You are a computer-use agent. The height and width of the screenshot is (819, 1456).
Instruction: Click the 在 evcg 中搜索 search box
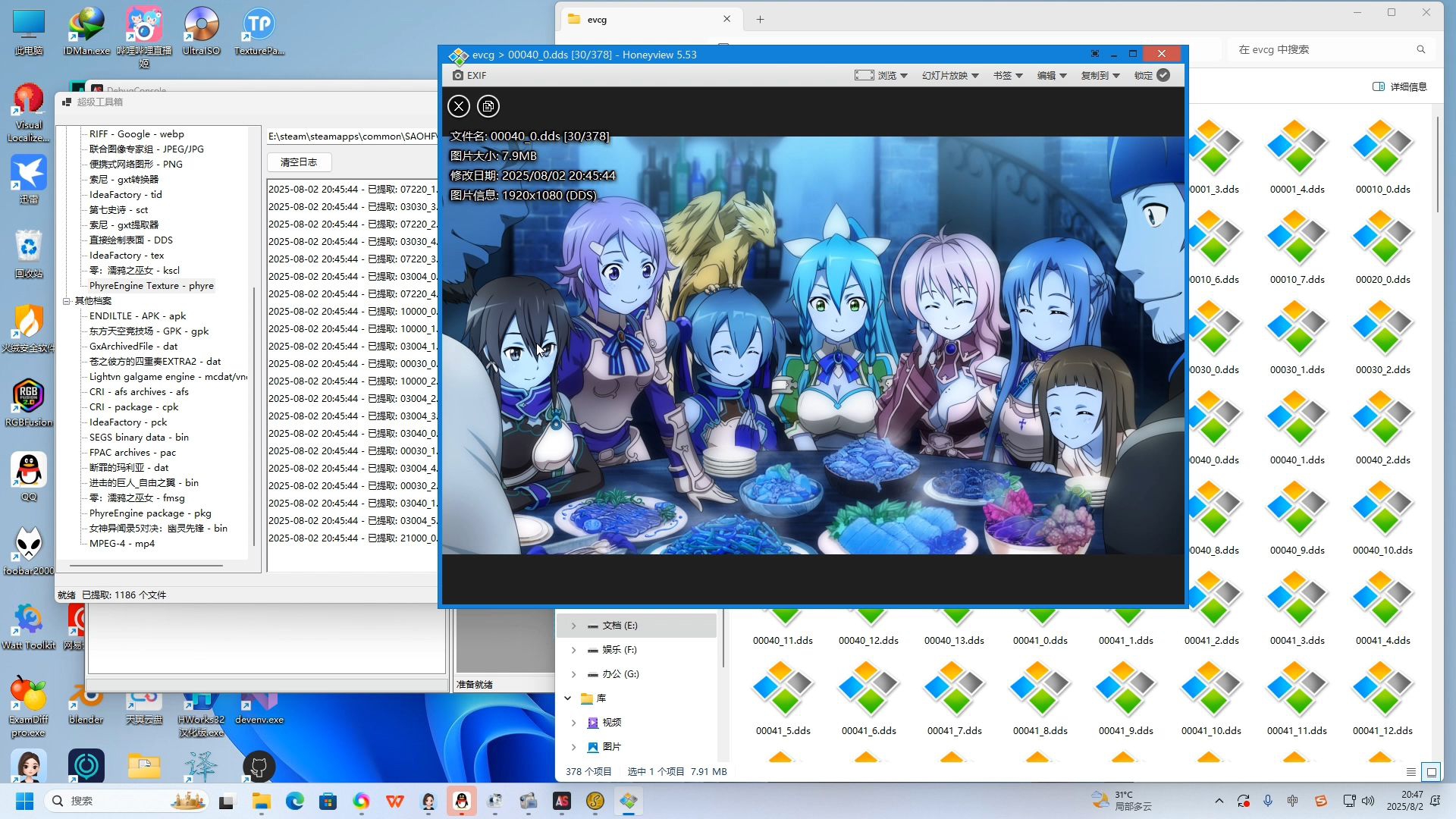(x=1331, y=49)
